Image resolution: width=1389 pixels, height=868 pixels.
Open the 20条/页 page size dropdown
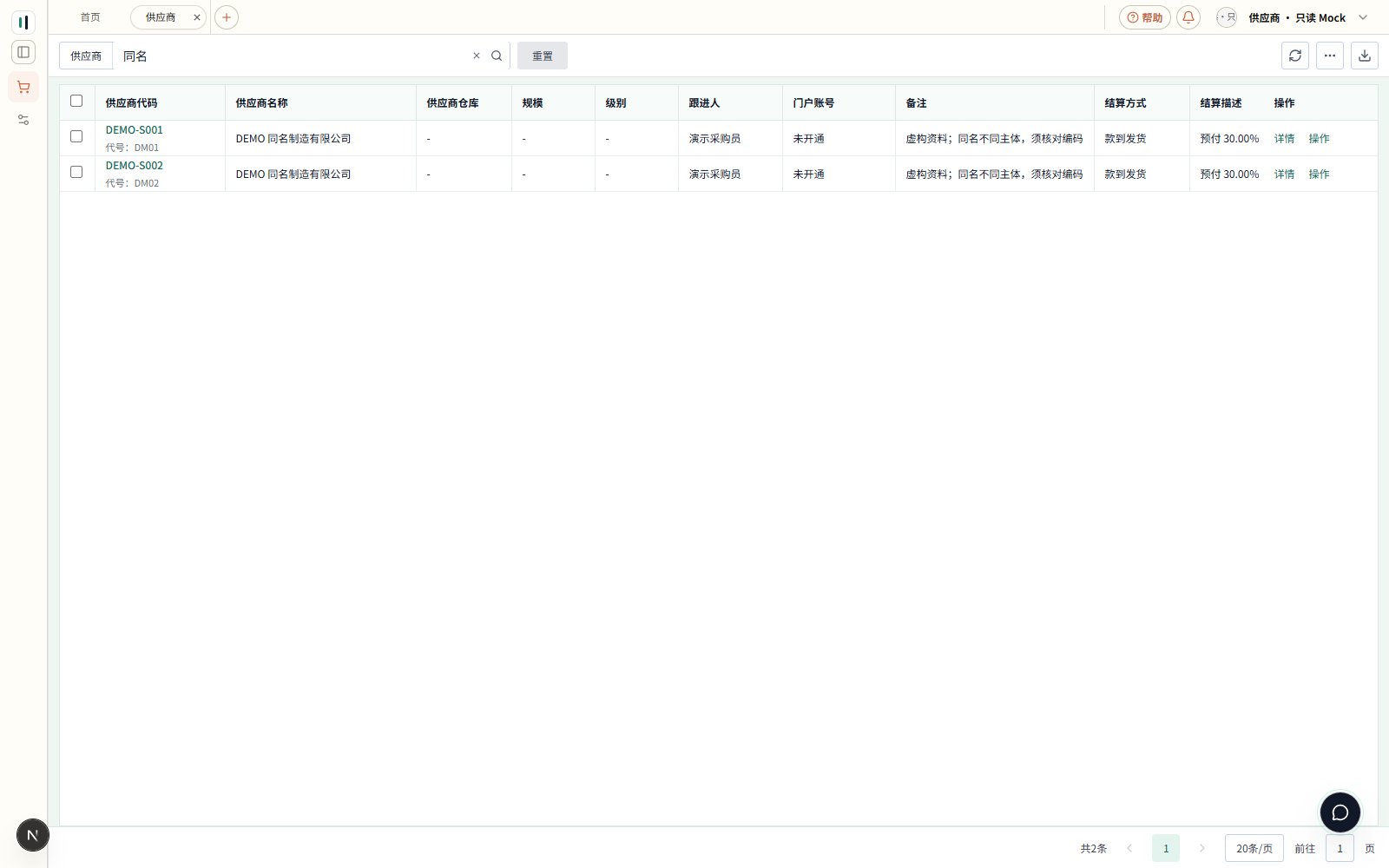point(1254,848)
